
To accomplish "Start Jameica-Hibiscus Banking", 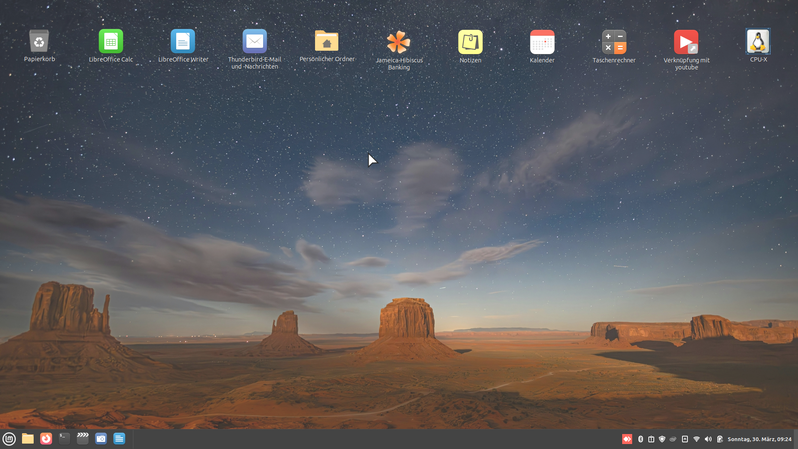I will click(x=398, y=42).
